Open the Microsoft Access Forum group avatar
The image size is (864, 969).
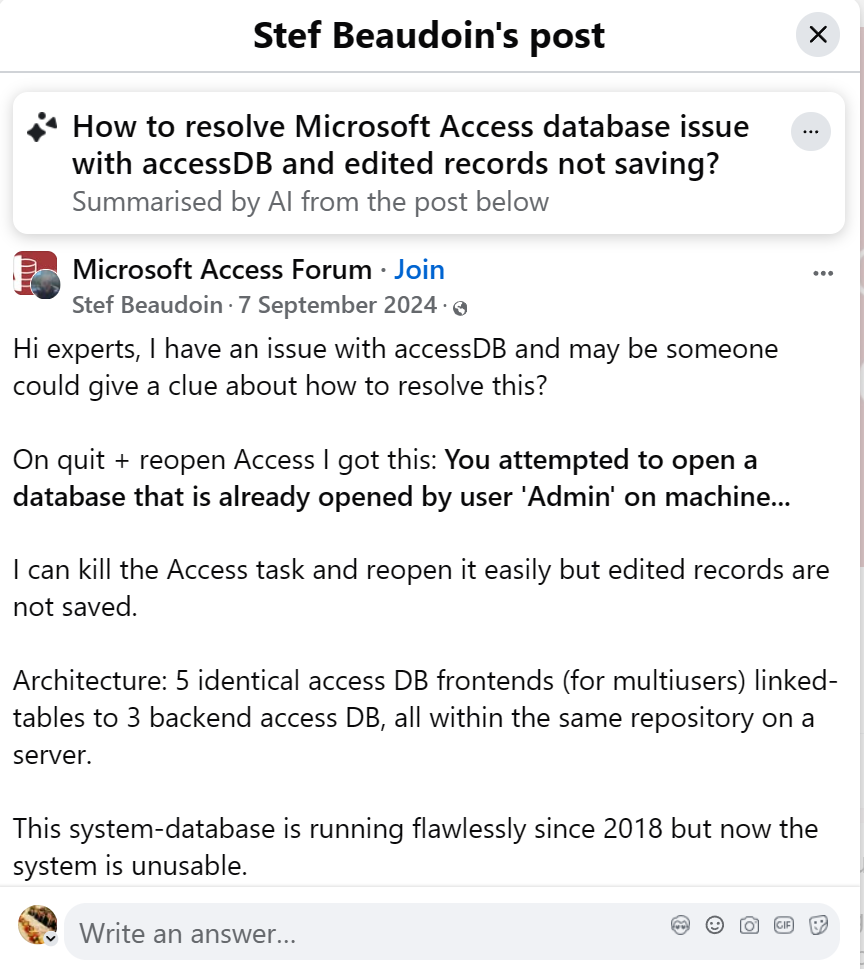[36, 273]
